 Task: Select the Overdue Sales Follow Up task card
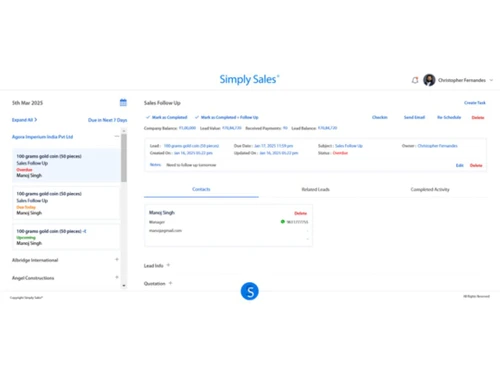(x=66, y=166)
